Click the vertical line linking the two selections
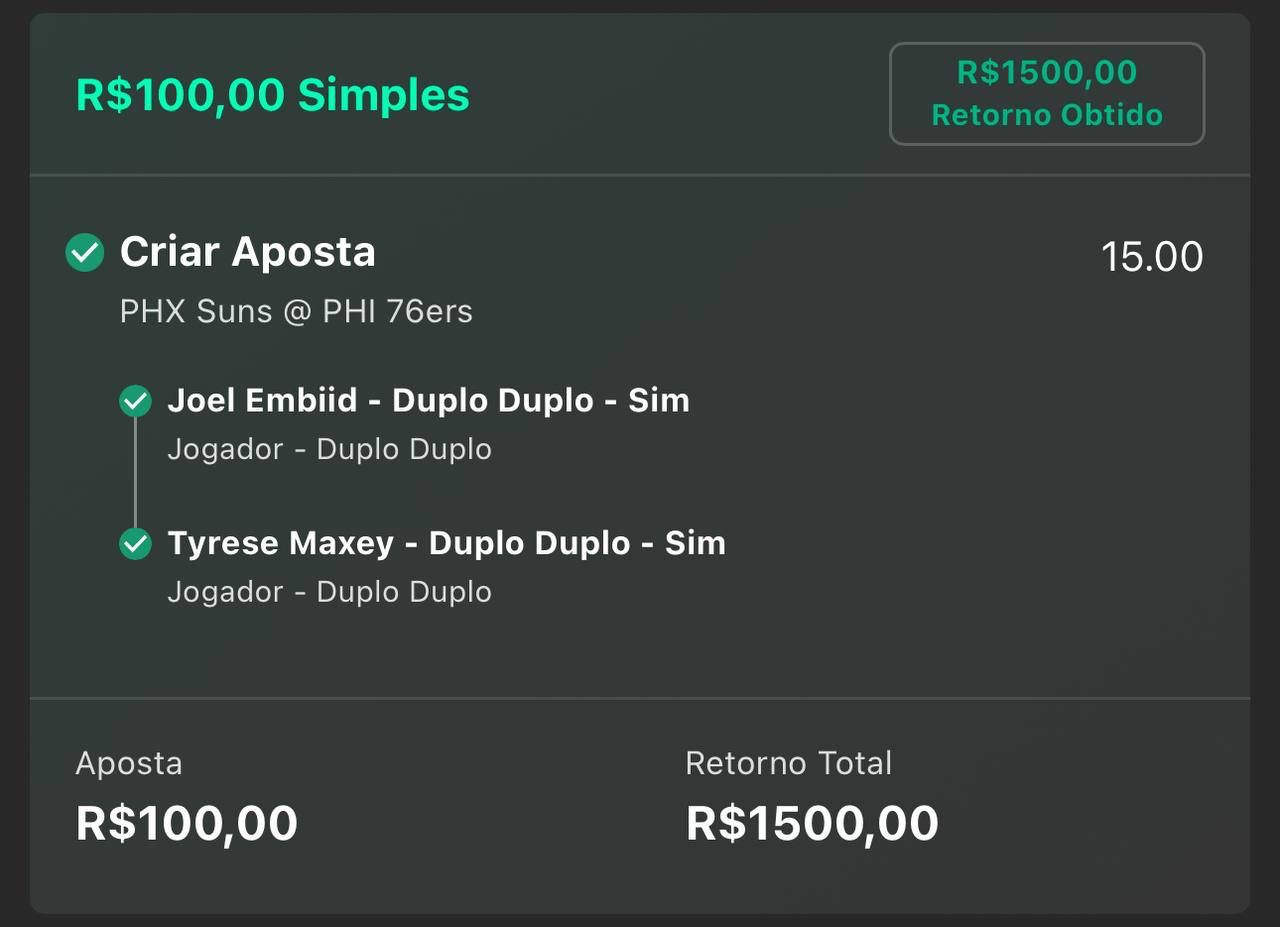The image size is (1280, 927). (x=135, y=472)
